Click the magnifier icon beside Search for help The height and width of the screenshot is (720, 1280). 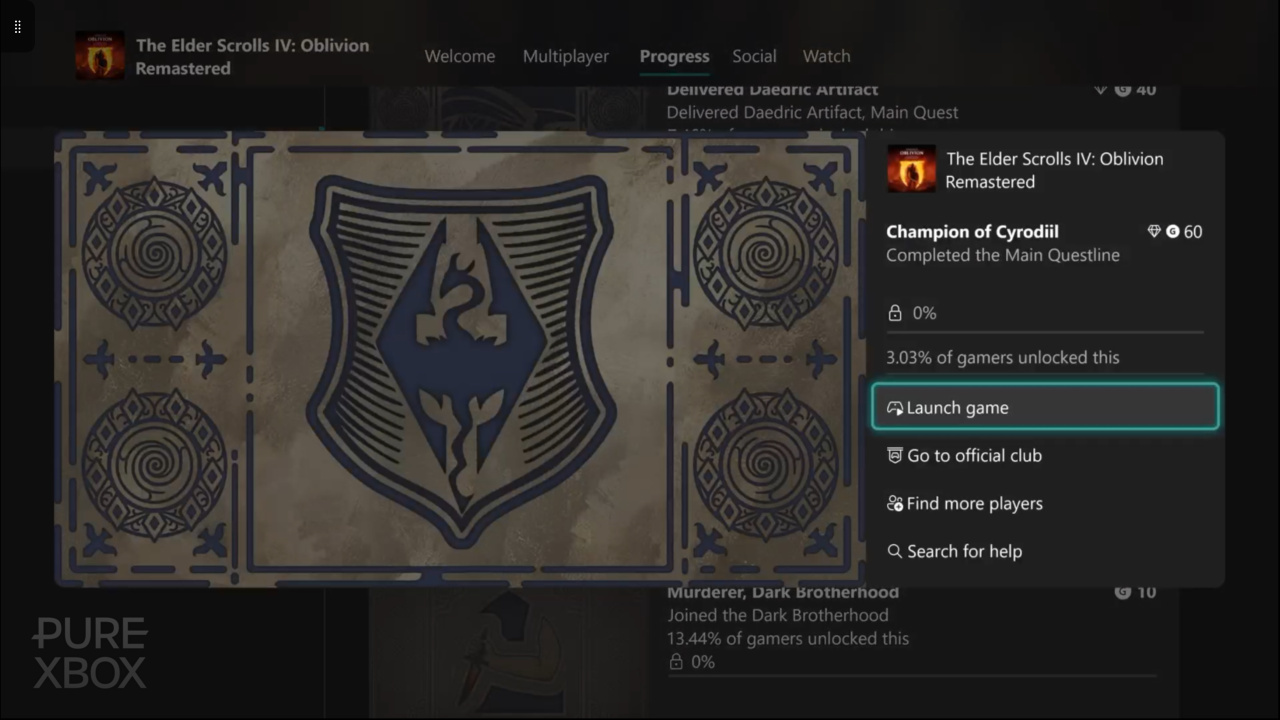click(x=895, y=551)
